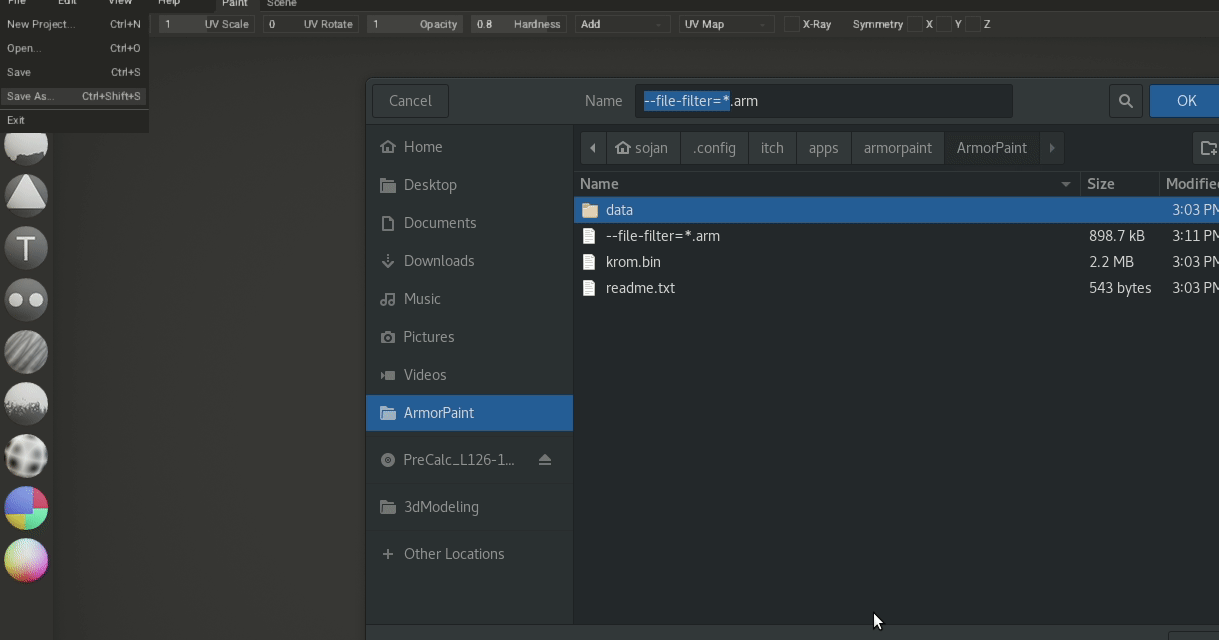Click the path bar left arrow
Viewport: 1219px width, 640px height.
pyautogui.click(x=592, y=148)
